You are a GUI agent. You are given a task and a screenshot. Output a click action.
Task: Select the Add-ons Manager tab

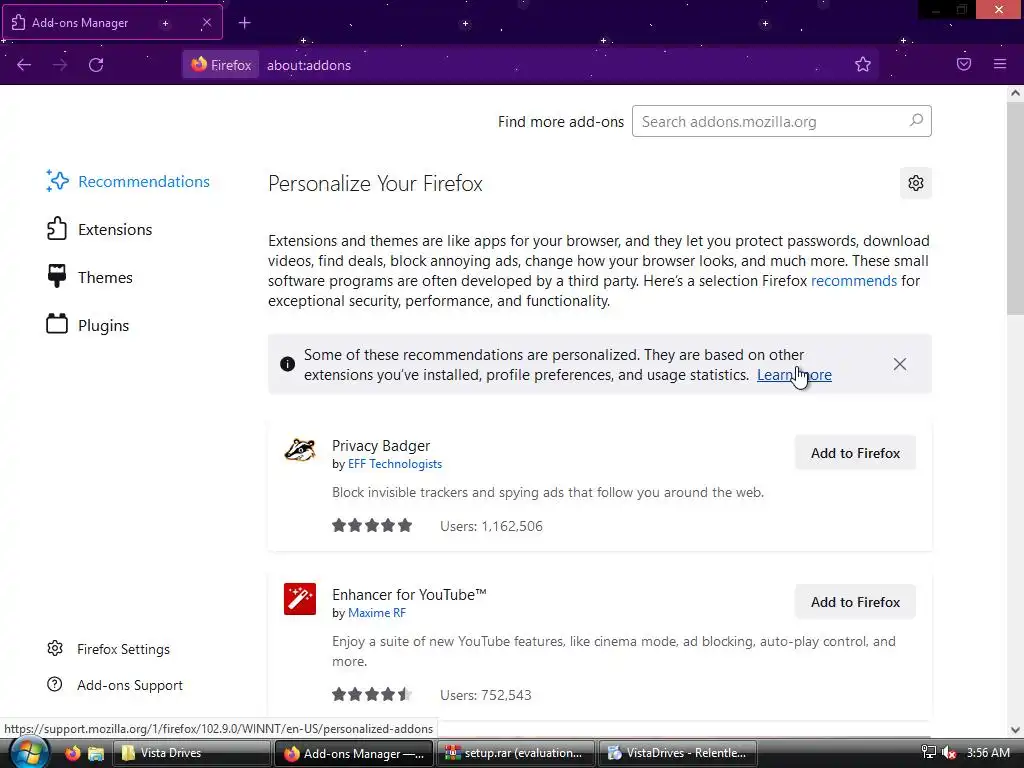tap(112, 22)
